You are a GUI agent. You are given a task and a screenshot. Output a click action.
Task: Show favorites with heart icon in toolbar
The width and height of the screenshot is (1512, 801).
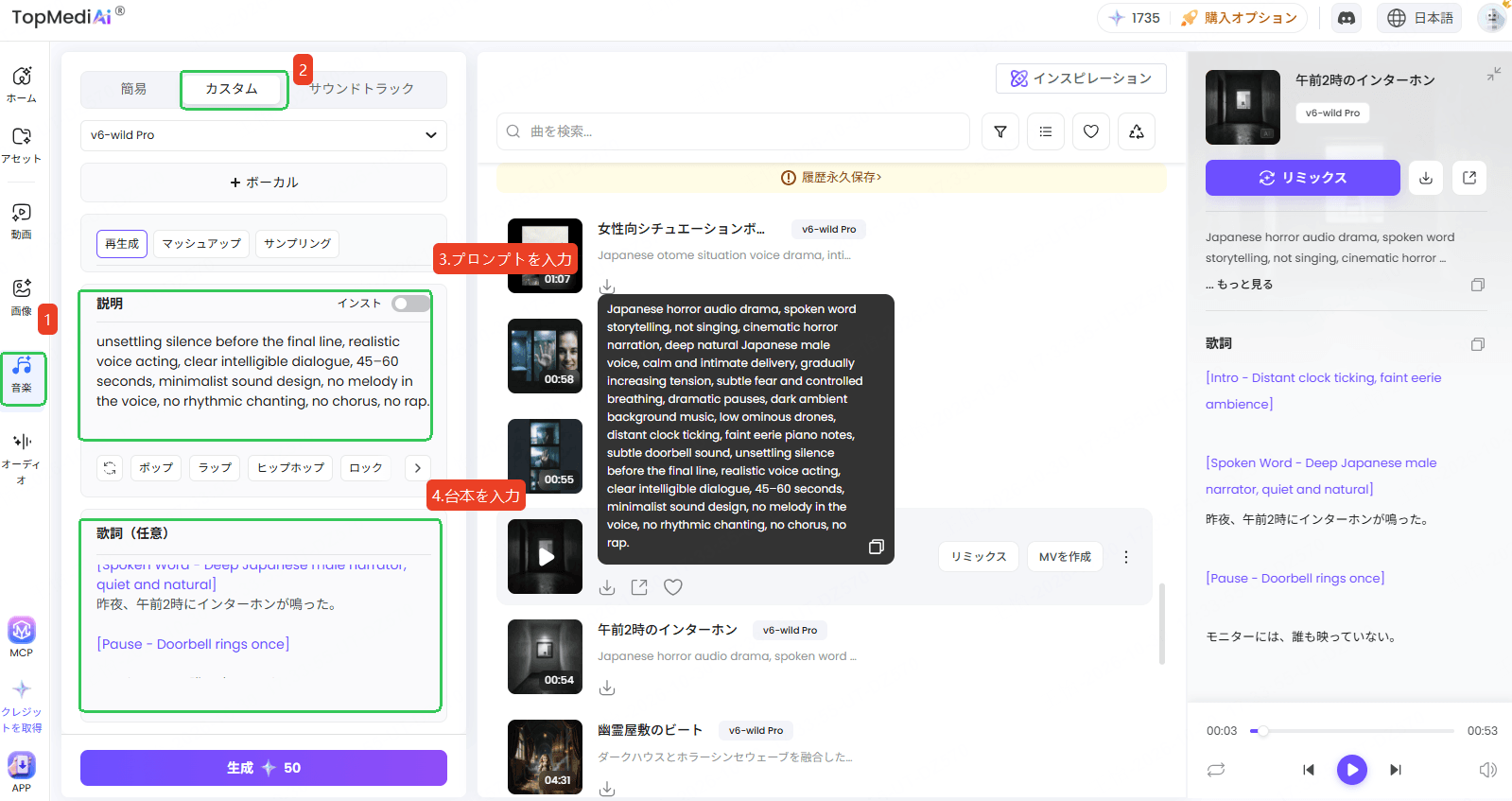pyautogui.click(x=1091, y=131)
